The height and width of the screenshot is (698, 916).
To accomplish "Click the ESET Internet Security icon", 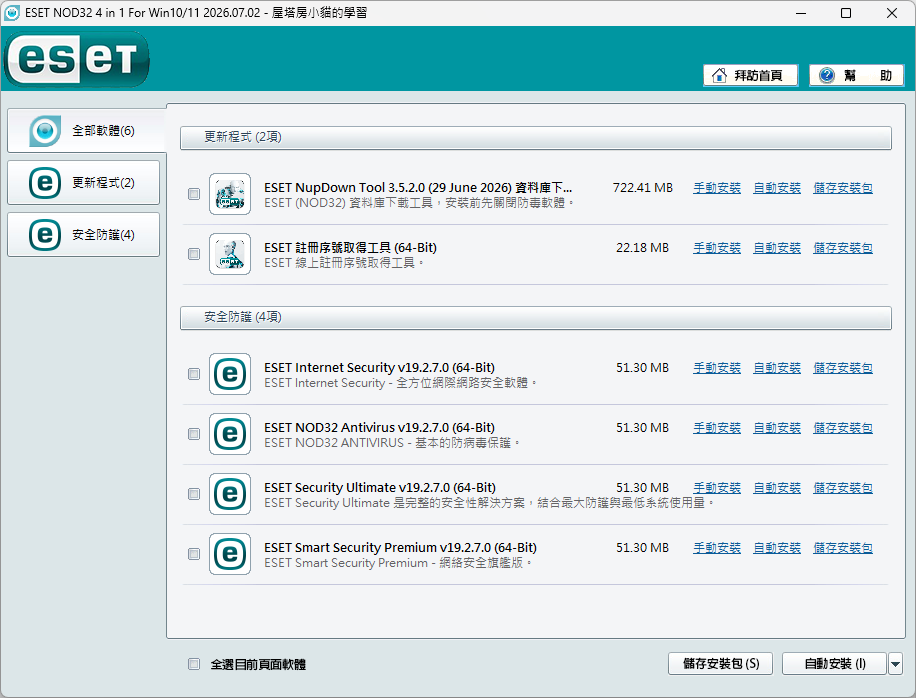I will 230,374.
